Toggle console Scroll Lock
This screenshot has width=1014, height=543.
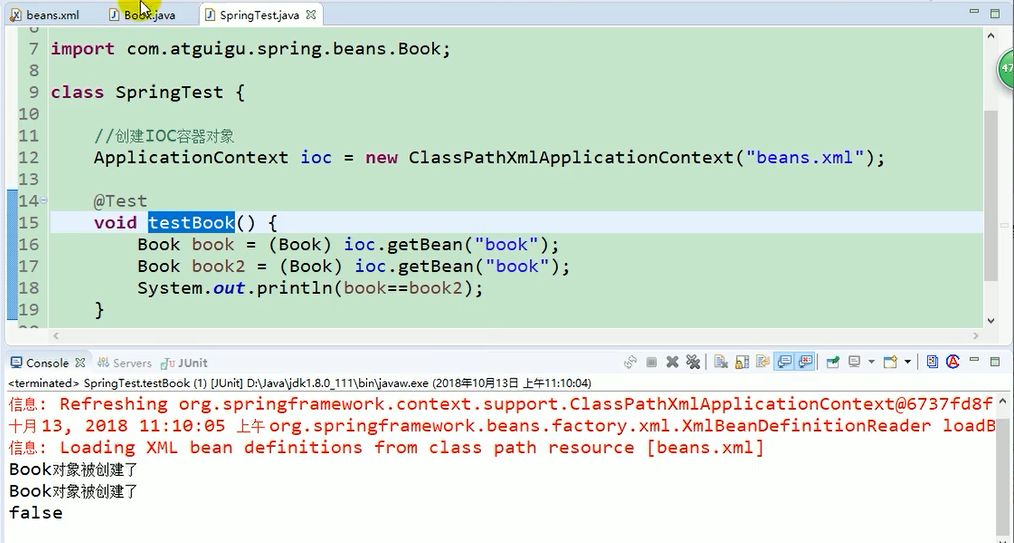click(x=742, y=362)
